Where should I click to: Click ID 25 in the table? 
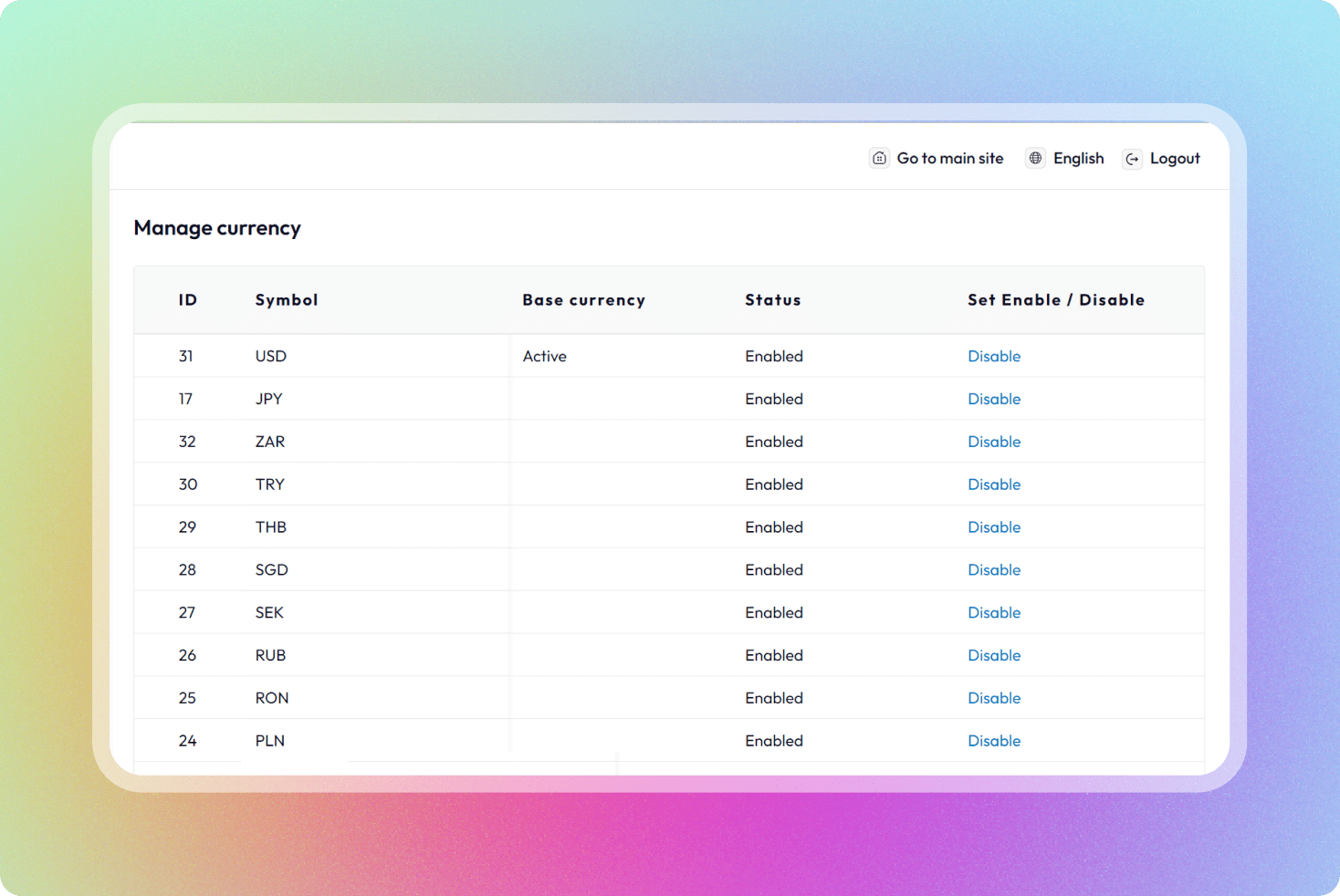tap(187, 698)
